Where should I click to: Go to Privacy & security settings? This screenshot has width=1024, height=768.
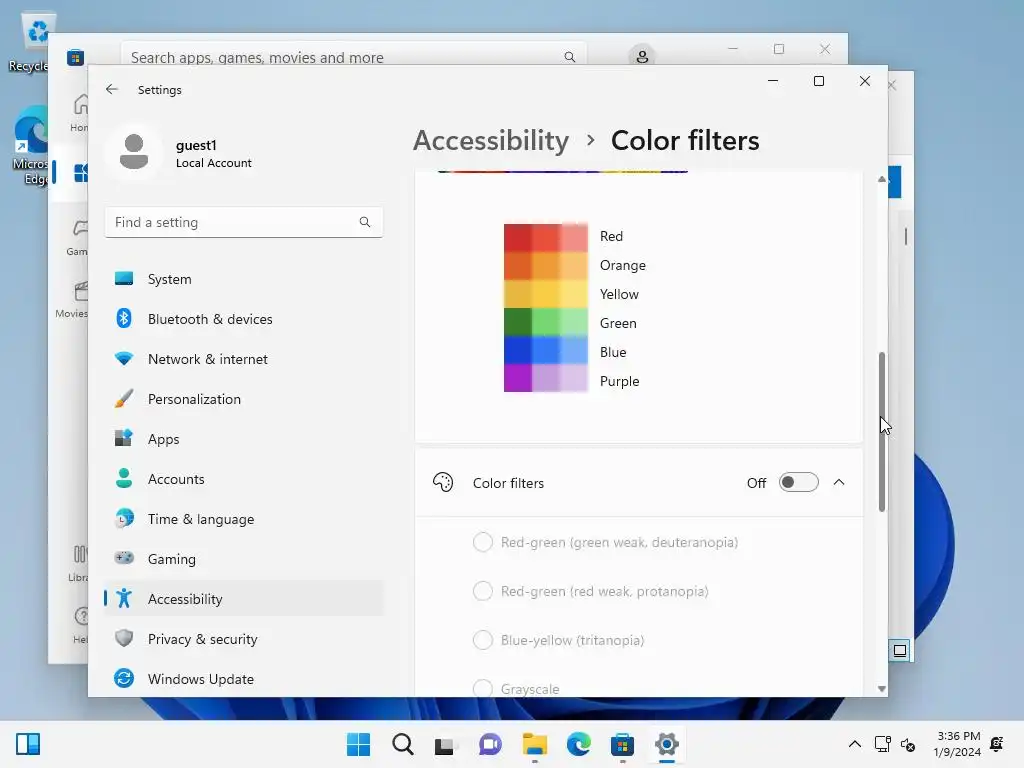pos(244,639)
